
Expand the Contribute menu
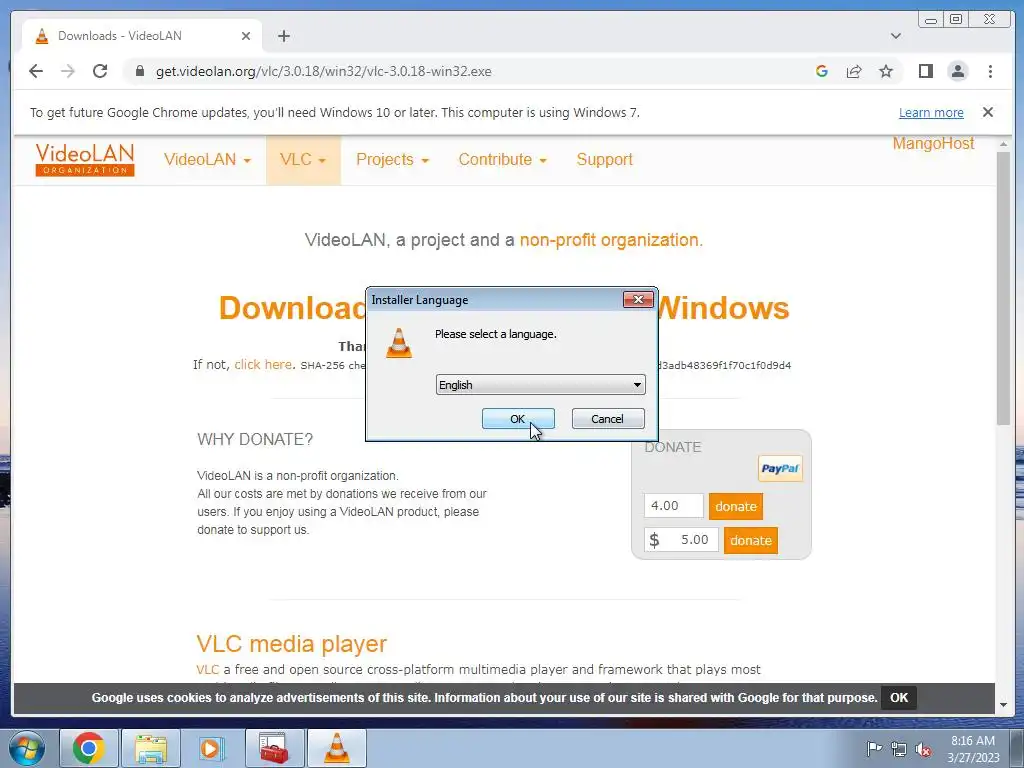pos(502,159)
